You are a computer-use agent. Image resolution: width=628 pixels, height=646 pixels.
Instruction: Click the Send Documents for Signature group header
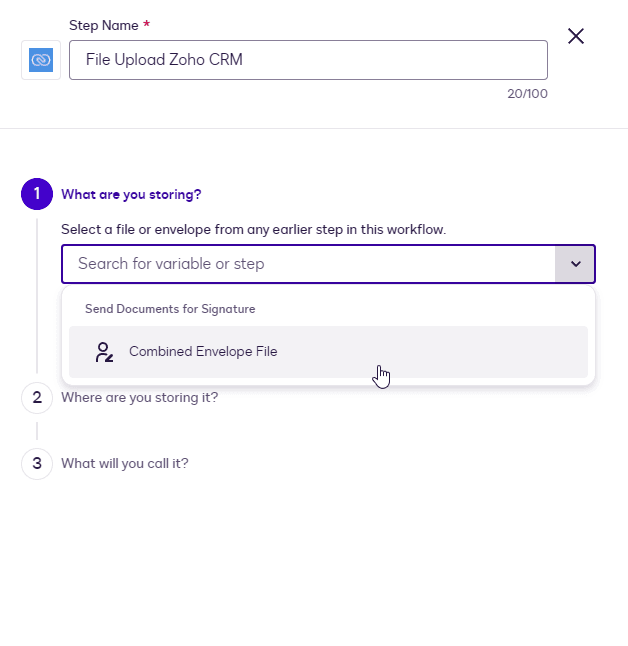click(x=170, y=309)
